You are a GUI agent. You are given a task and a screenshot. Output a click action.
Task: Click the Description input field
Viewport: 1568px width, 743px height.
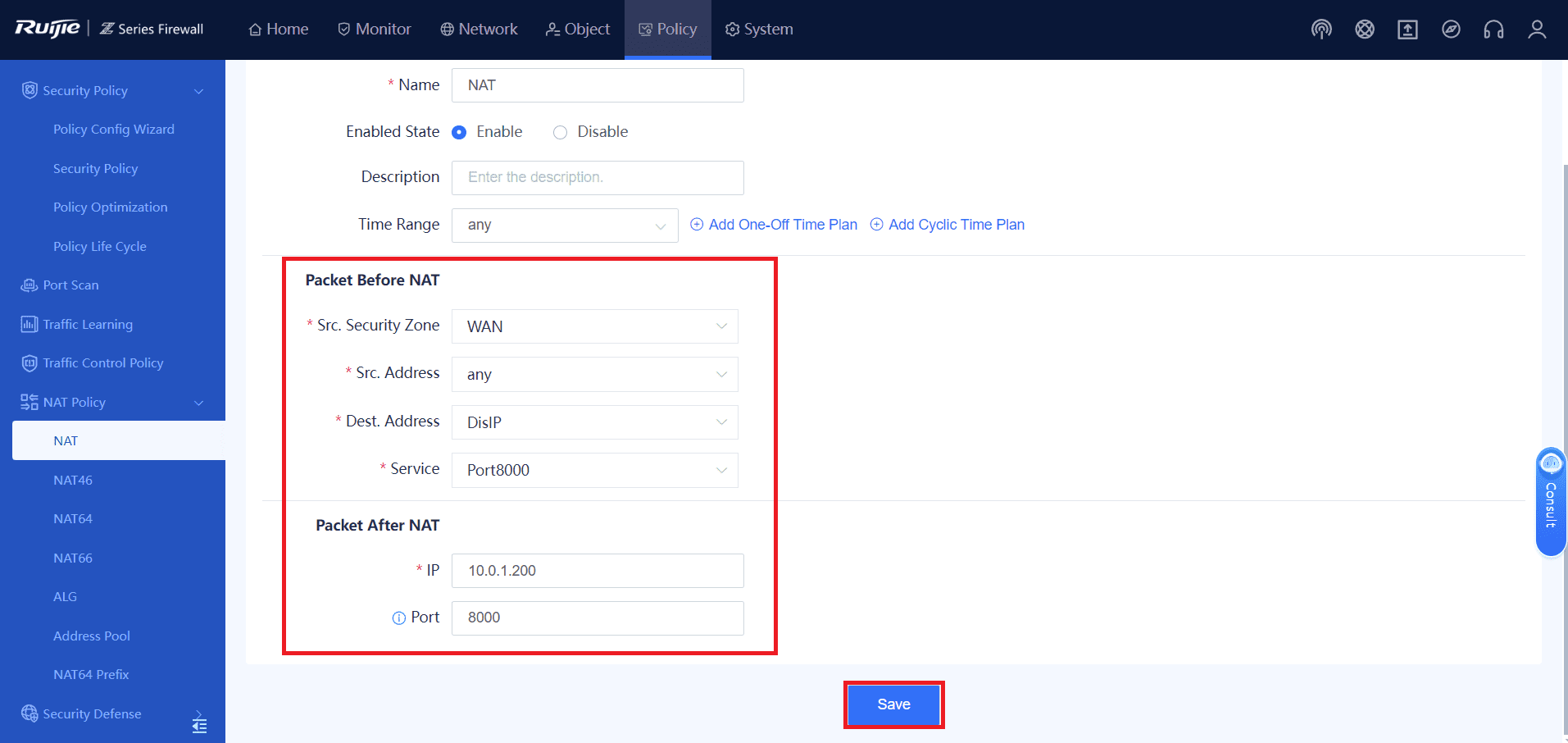598,178
